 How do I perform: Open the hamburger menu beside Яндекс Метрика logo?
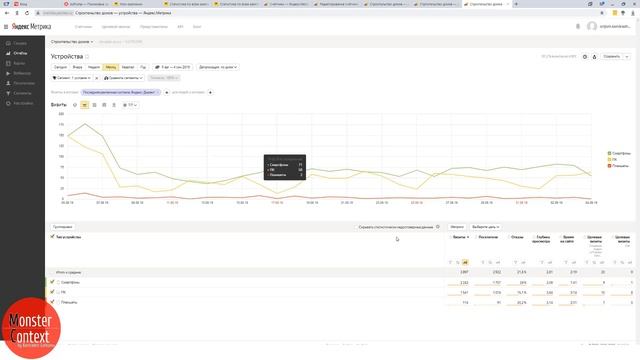pyautogui.click(x=6, y=27)
